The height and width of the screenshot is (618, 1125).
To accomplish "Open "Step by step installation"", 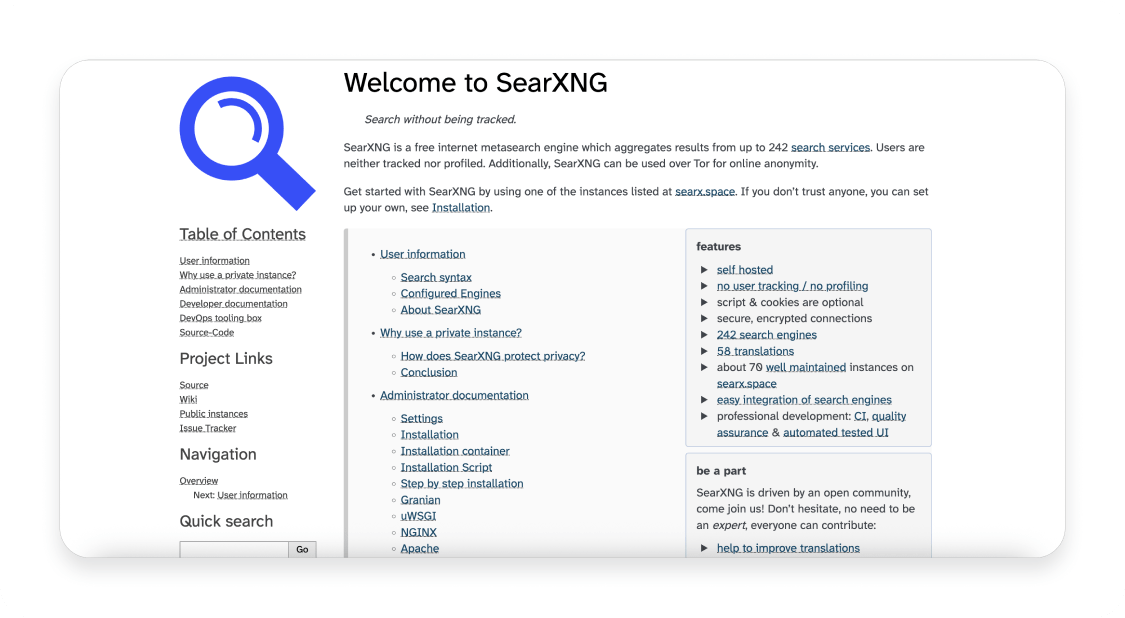I will tap(461, 483).
